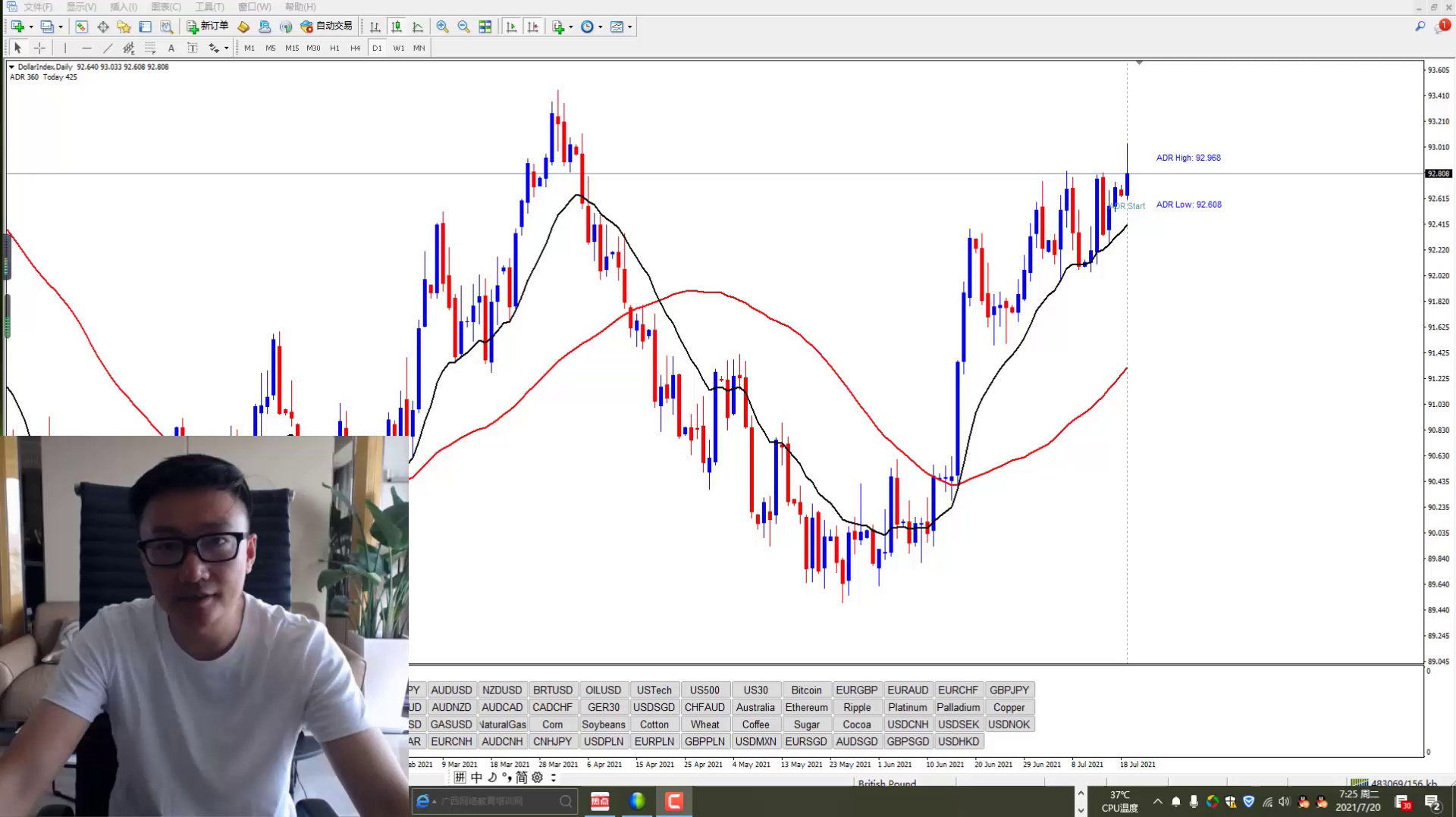Image resolution: width=1456 pixels, height=817 pixels.
Task: Switch to M5 timeframe
Action: [271, 48]
